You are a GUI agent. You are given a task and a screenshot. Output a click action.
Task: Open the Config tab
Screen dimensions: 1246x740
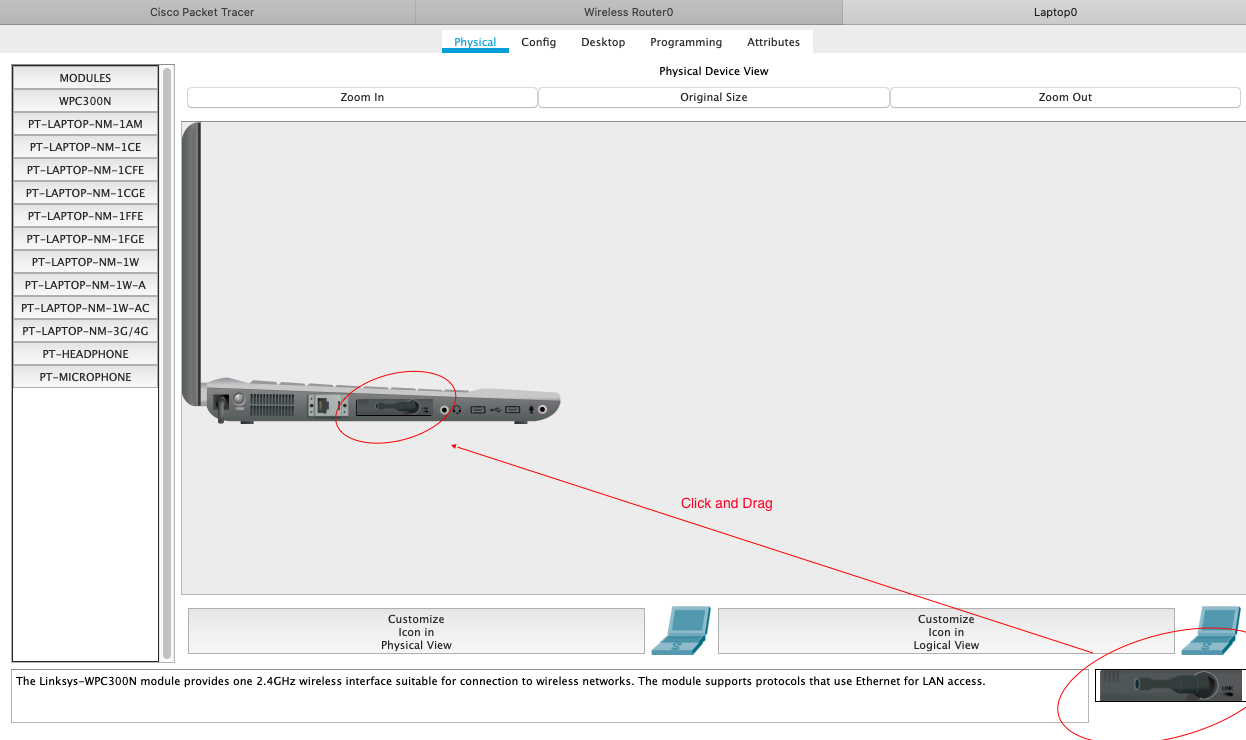coord(539,42)
